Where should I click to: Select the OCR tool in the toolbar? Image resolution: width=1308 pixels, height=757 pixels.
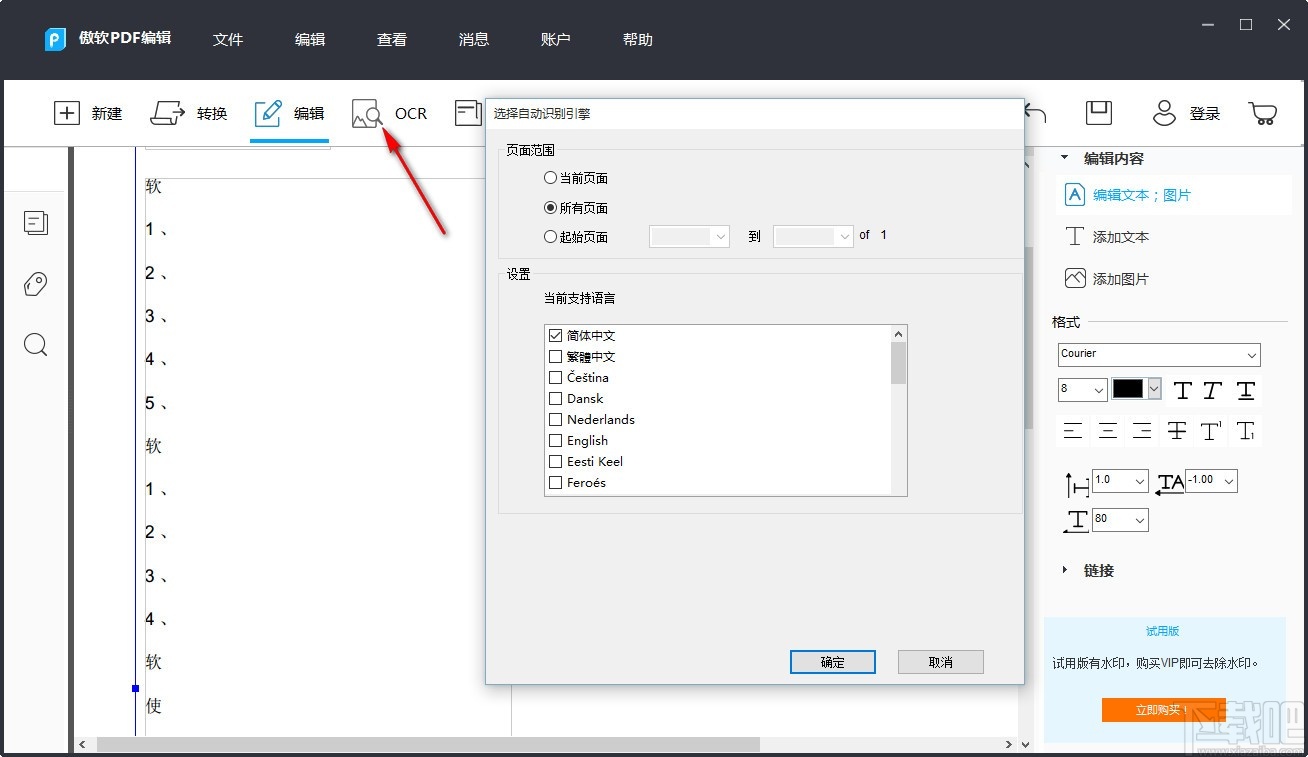click(x=390, y=113)
